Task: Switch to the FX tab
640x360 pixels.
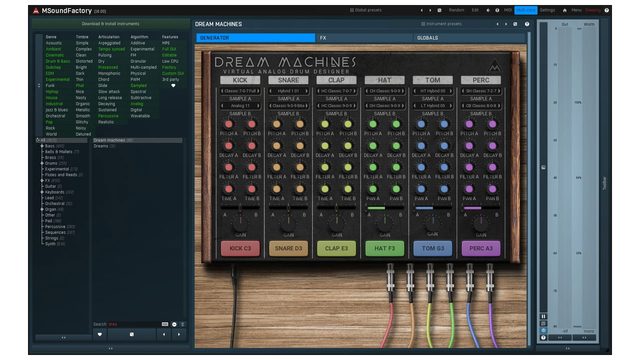Action: pos(364,38)
